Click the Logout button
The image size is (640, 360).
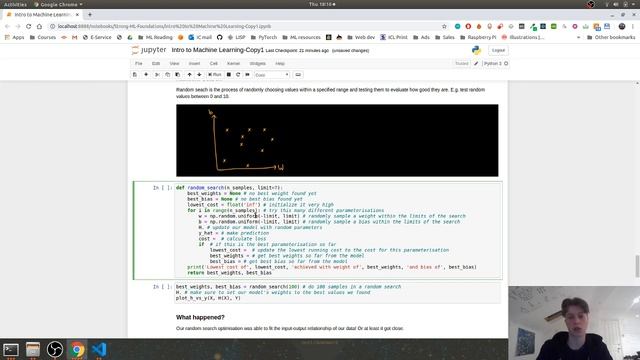[498, 50]
